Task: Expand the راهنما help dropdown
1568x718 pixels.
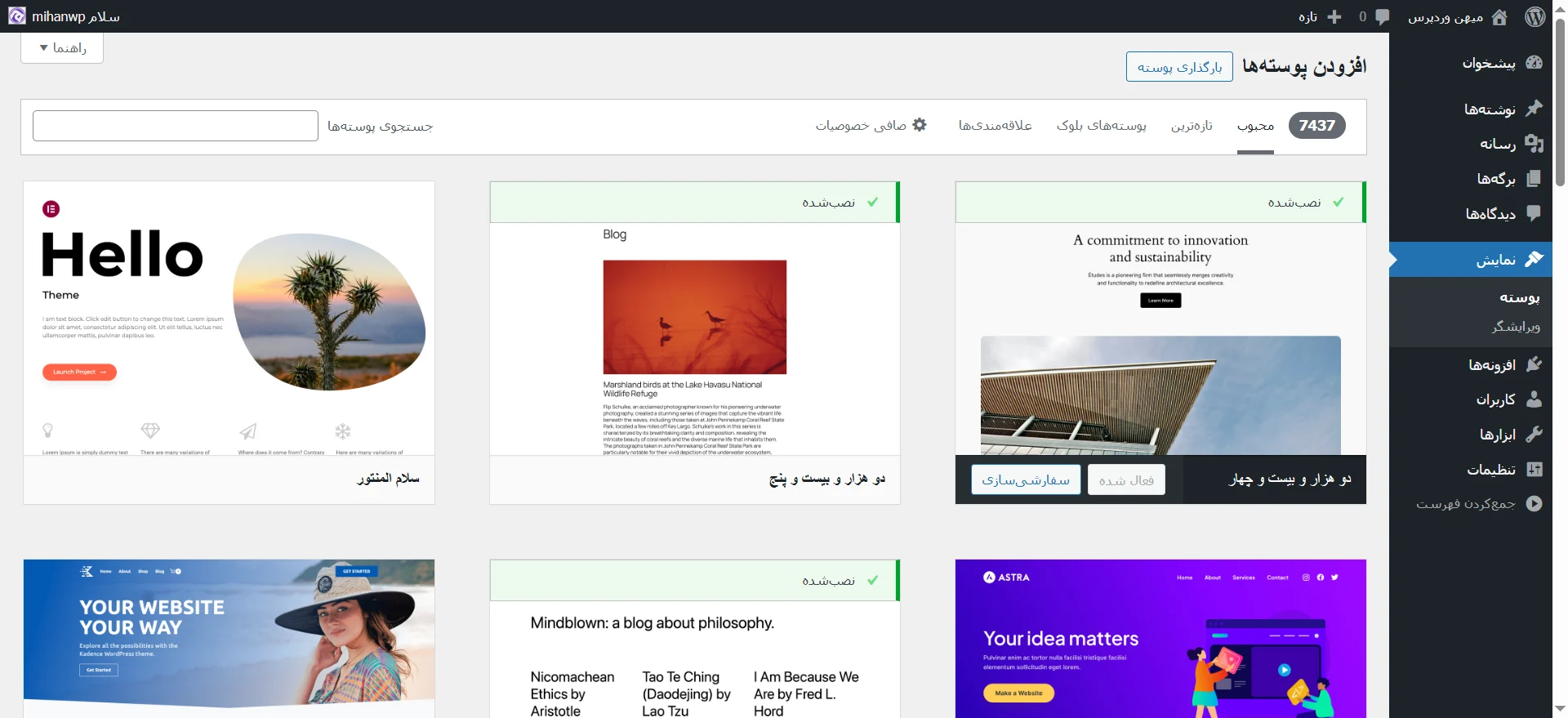Action: pos(62,48)
